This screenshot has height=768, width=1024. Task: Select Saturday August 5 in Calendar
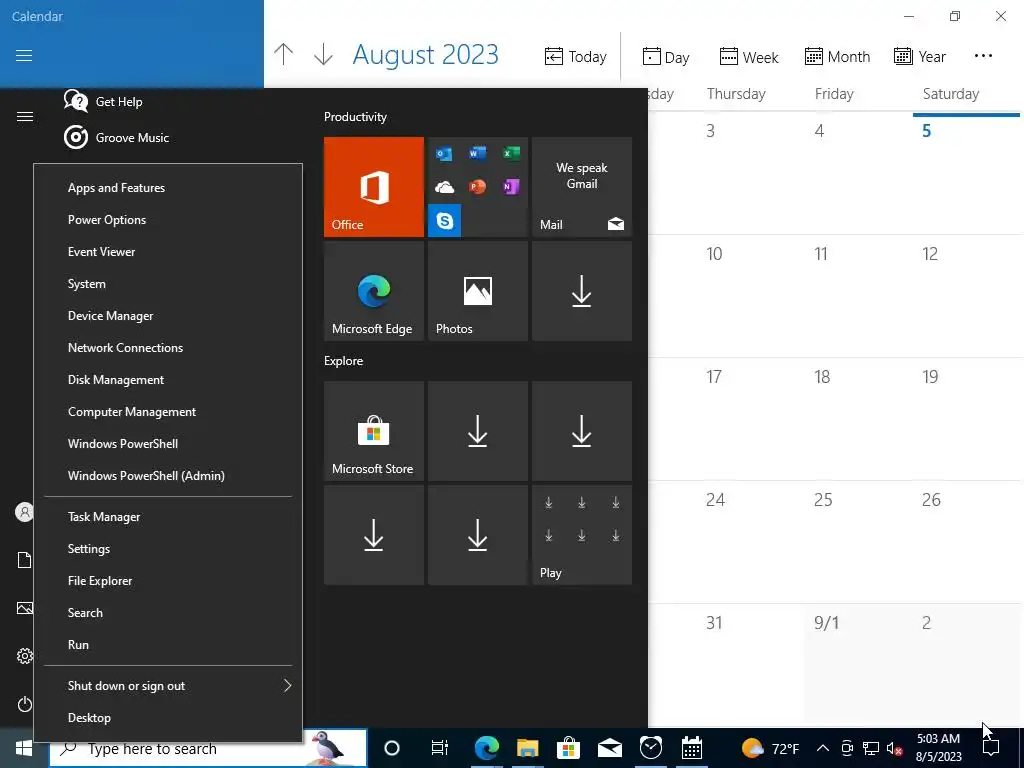pos(967,174)
